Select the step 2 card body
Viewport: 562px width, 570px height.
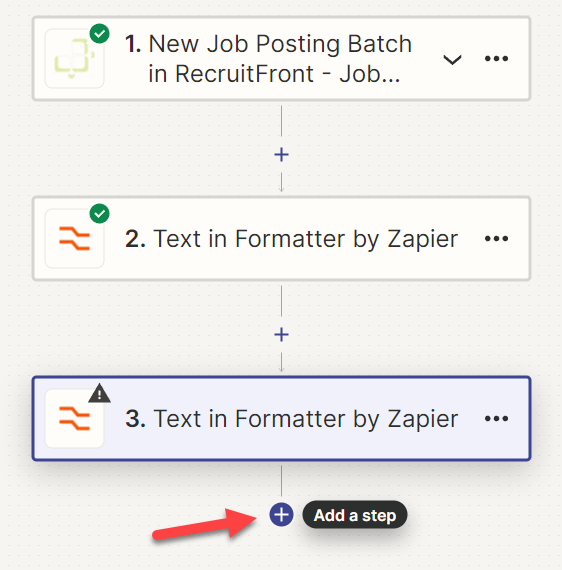(281, 238)
